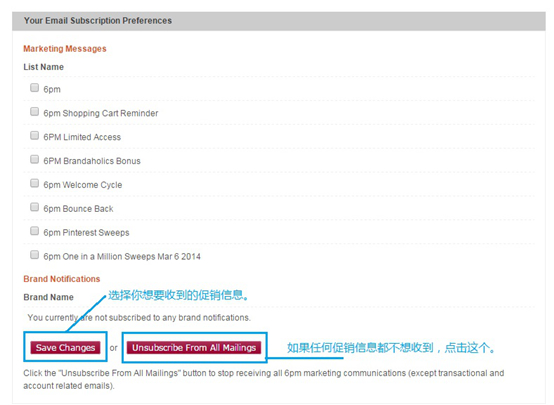Image resolution: width=554 pixels, height=405 pixels.
Task: Click the 6PM Limited Access label text
Action: click(x=82, y=137)
